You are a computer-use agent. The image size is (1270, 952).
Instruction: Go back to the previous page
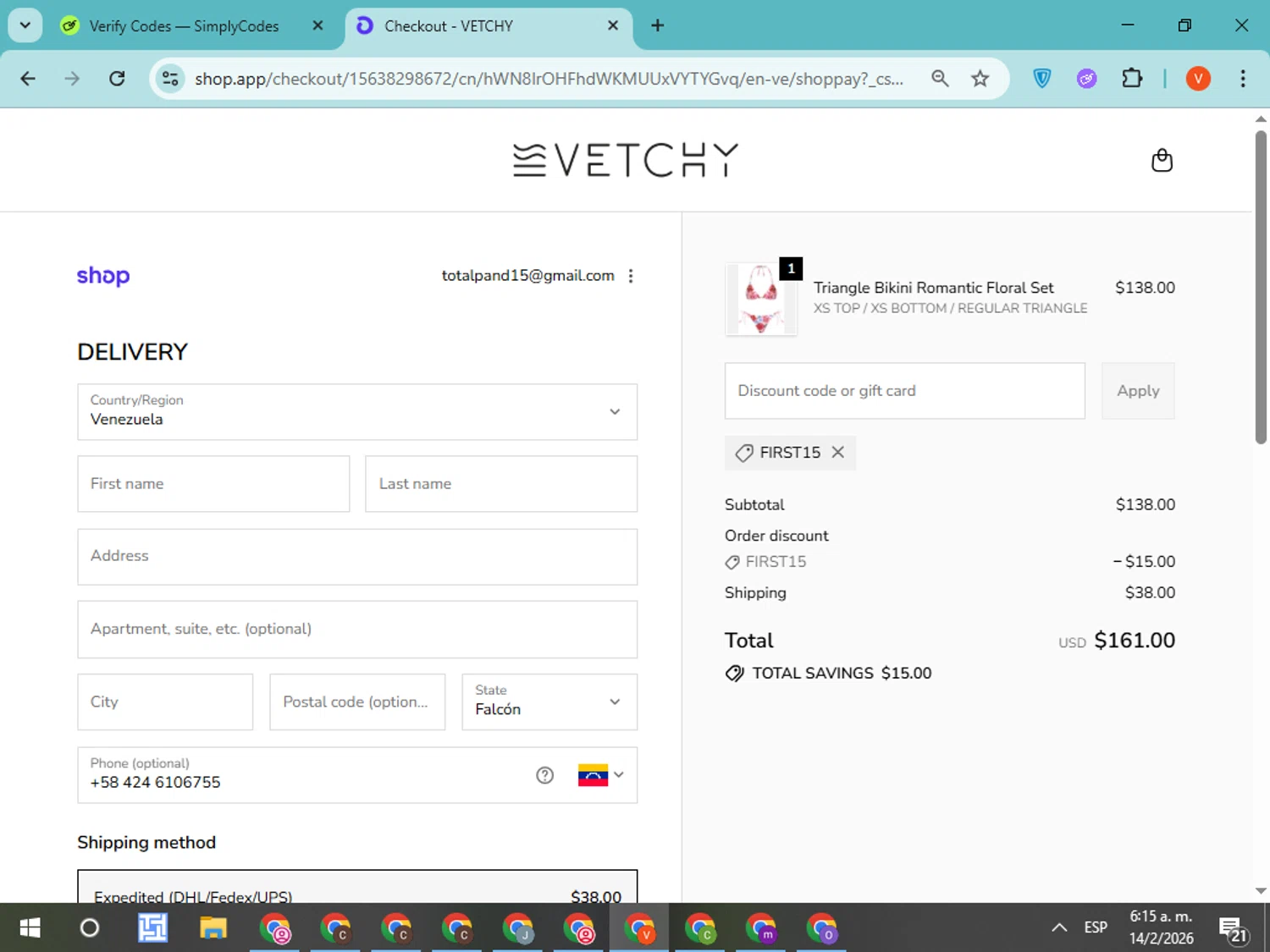28,79
